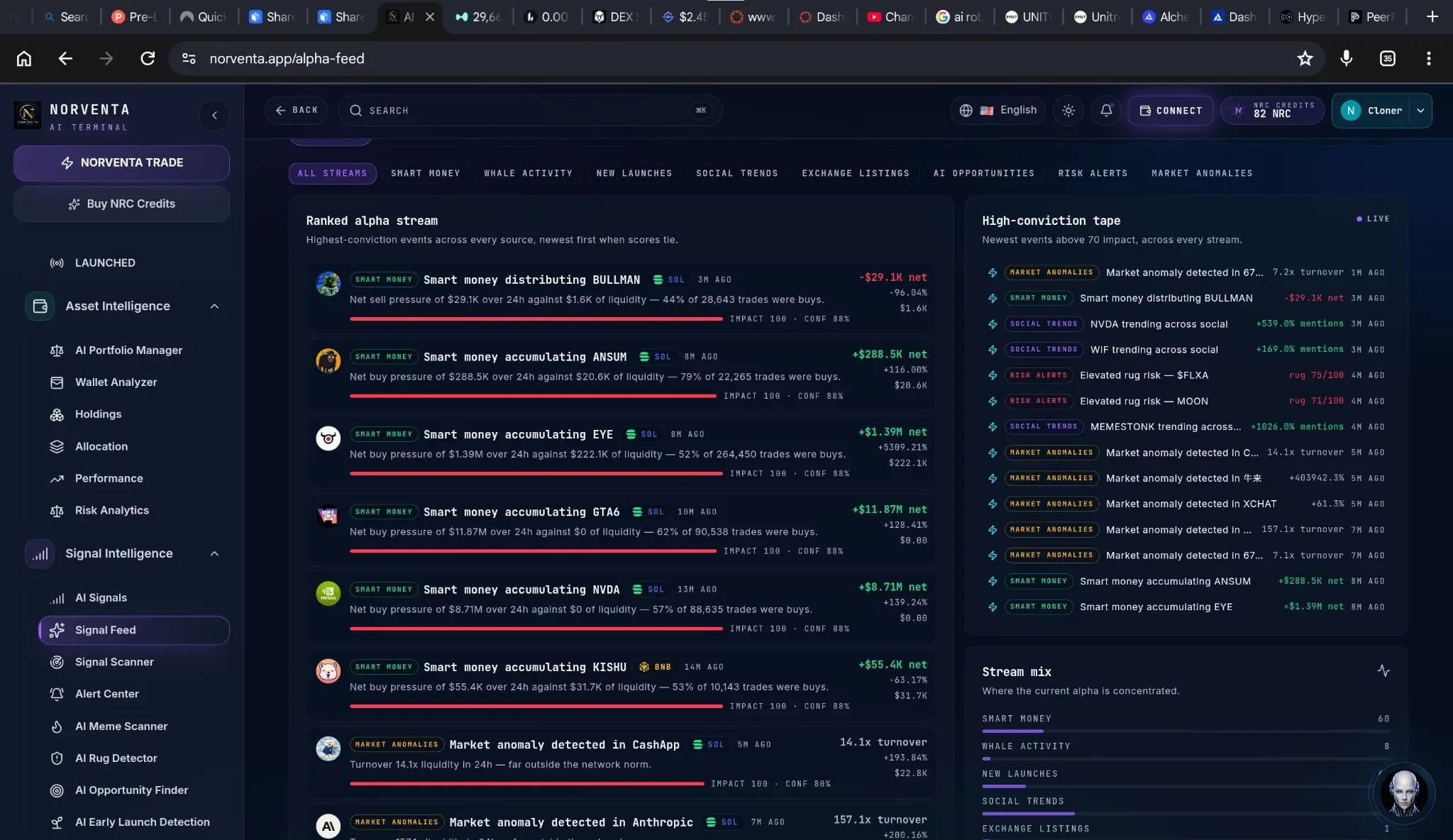Screen dimensions: 1453x840
Task: Open AI Portfolio Manager scales icon
Action: (57, 350)
